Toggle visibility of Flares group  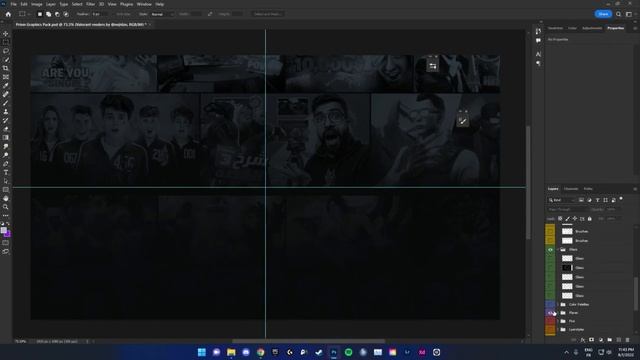[550, 313]
